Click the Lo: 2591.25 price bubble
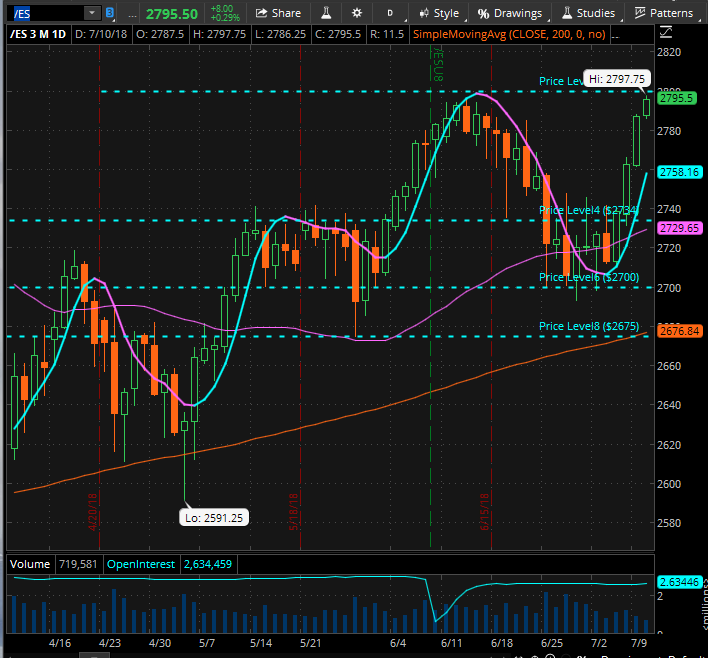Screen dimensions: 708x658 pos(214,518)
